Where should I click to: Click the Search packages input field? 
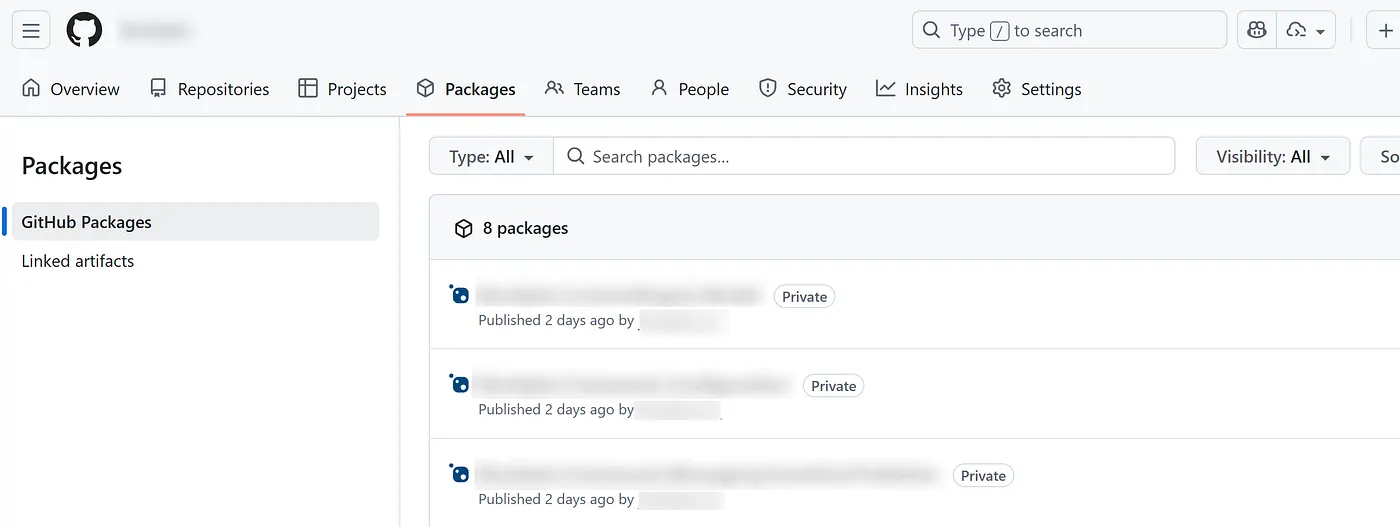(870, 157)
